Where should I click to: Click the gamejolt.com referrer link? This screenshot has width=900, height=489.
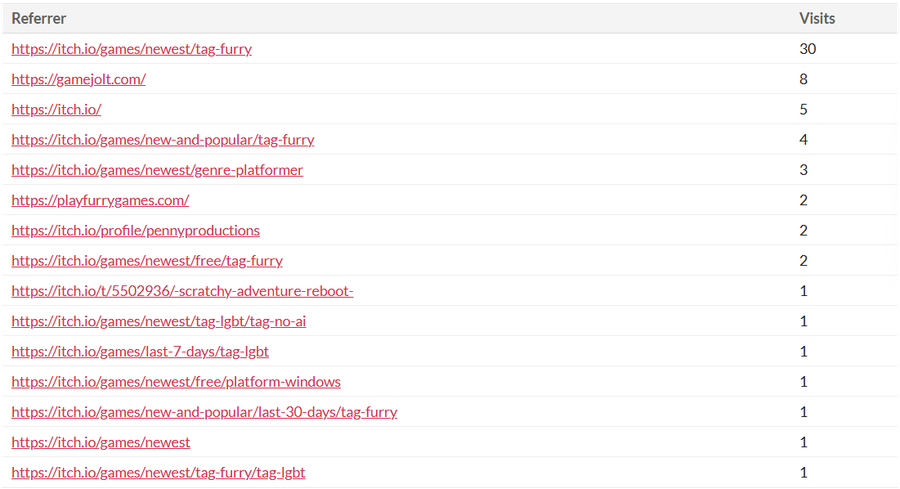tap(78, 79)
